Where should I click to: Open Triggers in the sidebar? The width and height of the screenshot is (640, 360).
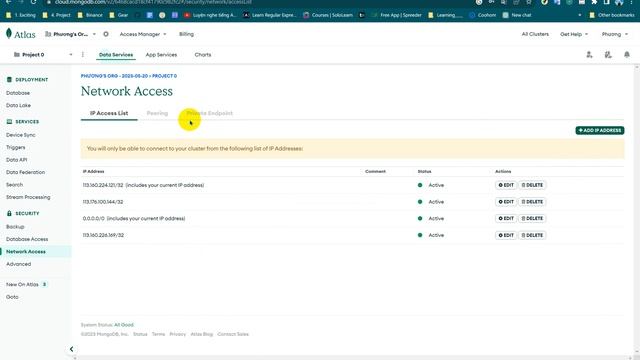coord(16,147)
